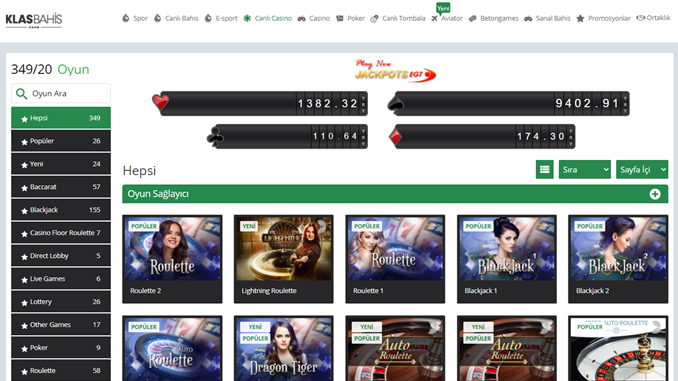This screenshot has width=678, height=381.
Task: Click the Play Now Jackpots EGT banner
Action: pos(395,70)
